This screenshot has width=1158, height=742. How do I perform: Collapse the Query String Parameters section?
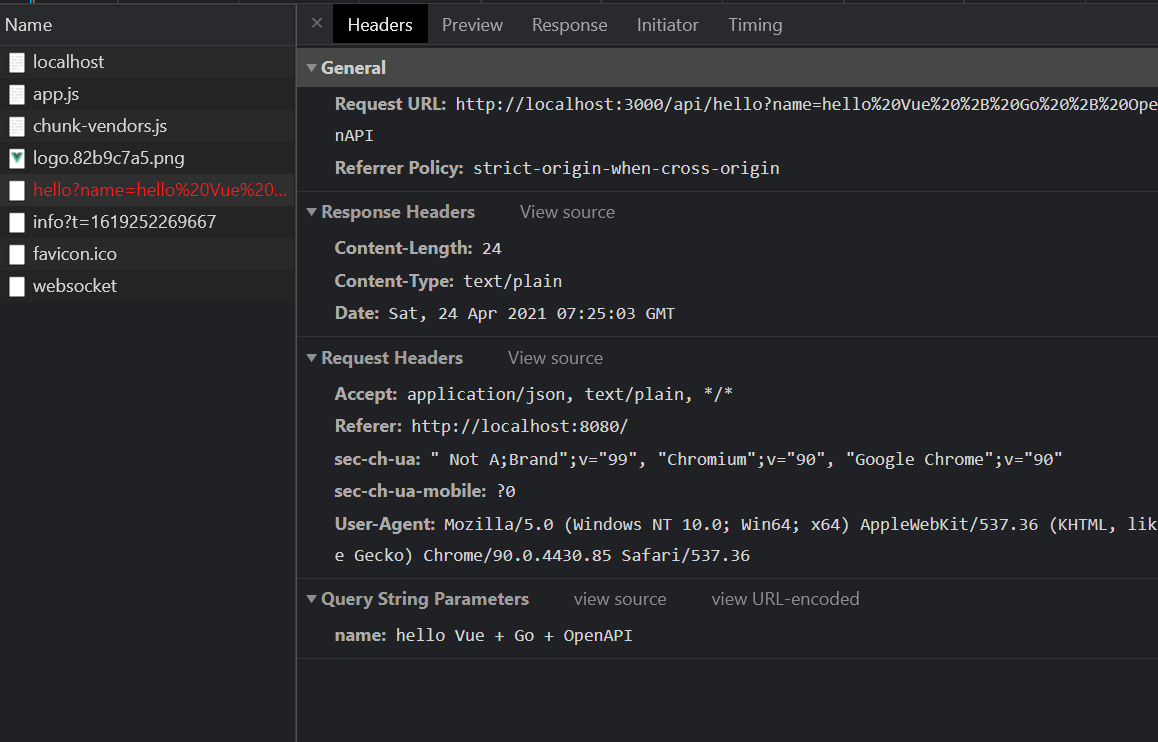point(312,599)
